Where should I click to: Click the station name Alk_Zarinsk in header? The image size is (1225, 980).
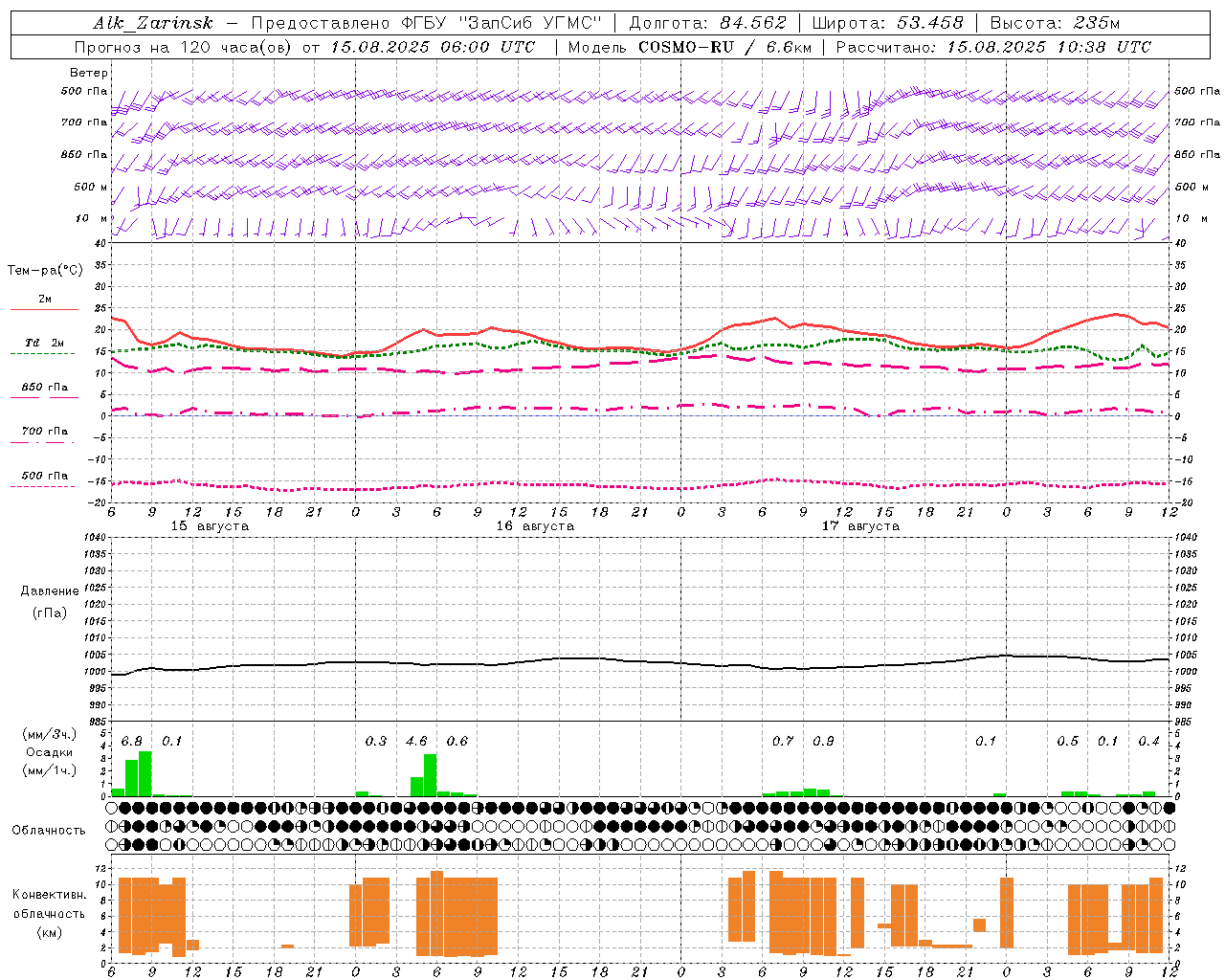pyautogui.click(x=153, y=23)
